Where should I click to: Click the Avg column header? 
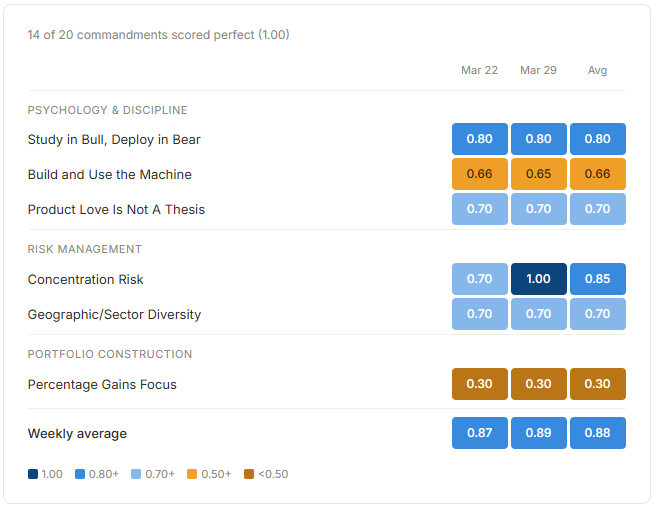pos(597,70)
